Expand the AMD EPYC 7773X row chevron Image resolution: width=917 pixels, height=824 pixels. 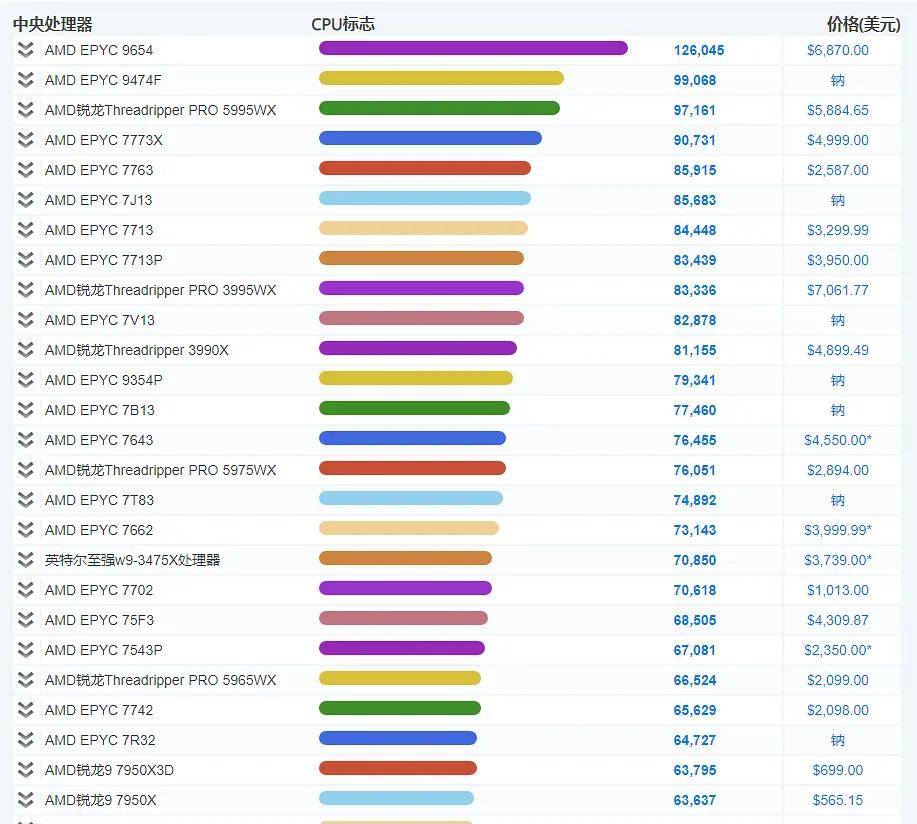tap(25, 140)
